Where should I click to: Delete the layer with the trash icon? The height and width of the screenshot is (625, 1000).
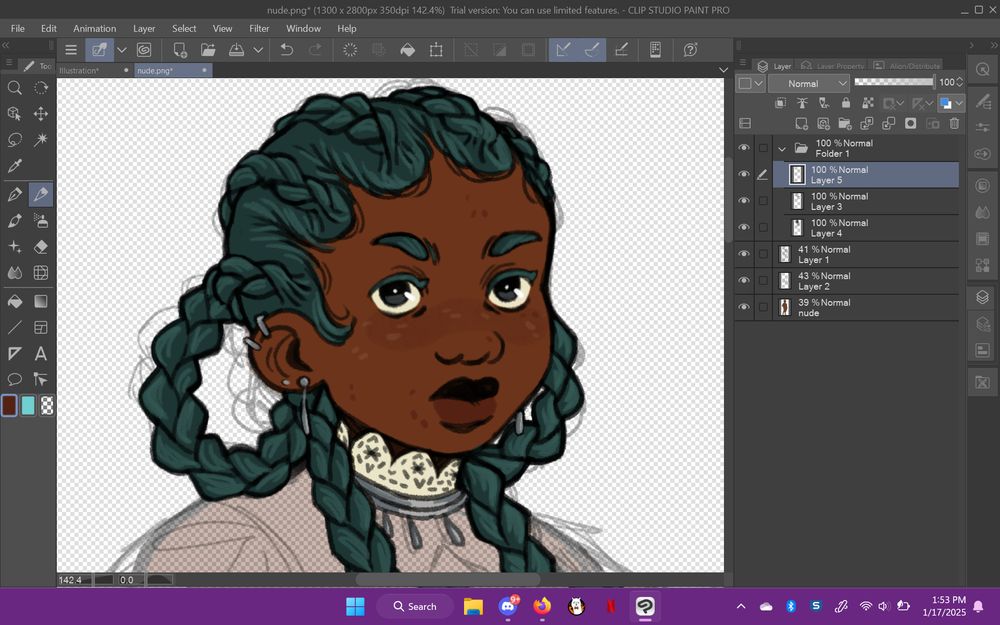[954, 123]
